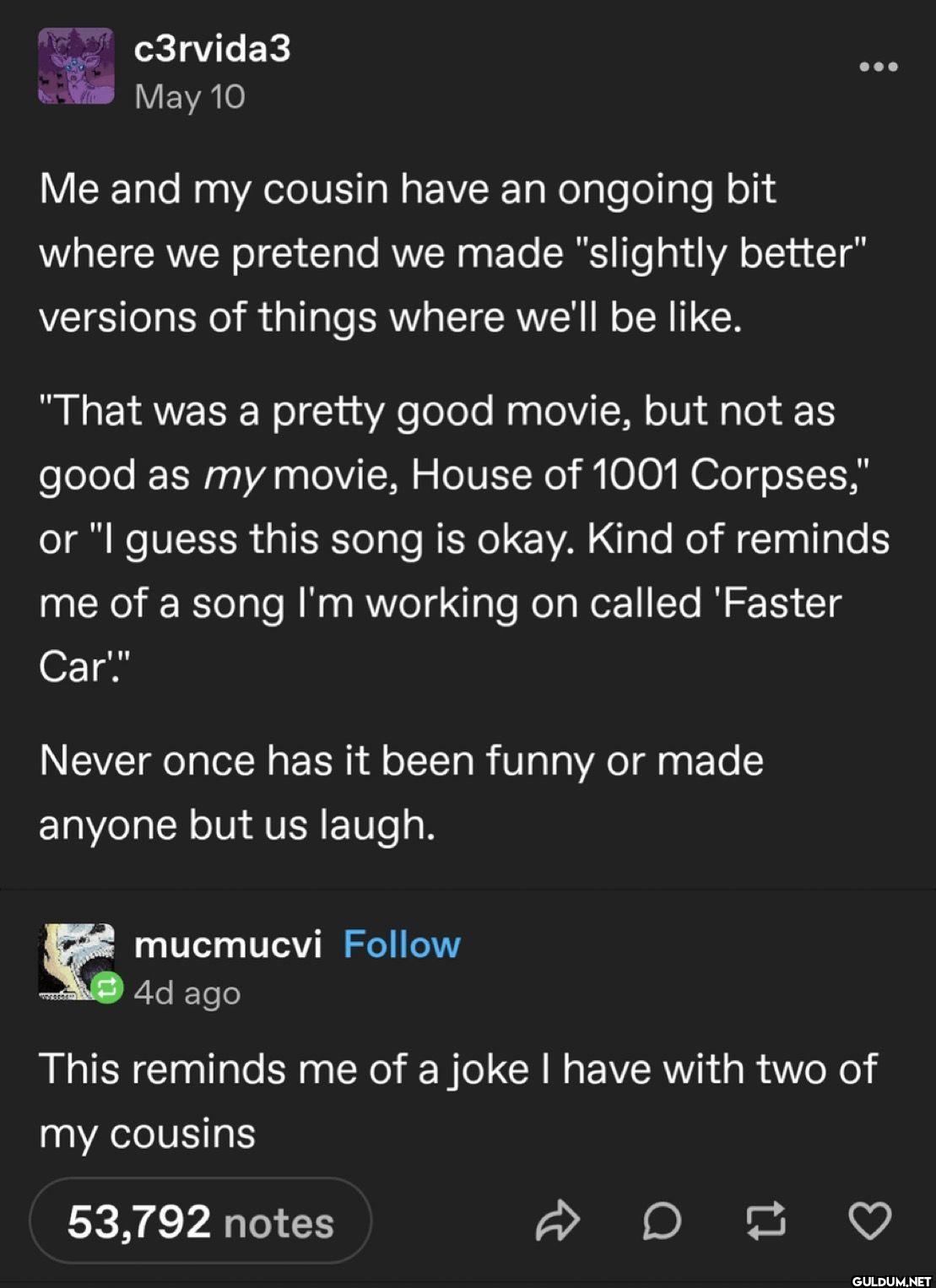Open c3rvida3's purple avatar image

pos(76,67)
